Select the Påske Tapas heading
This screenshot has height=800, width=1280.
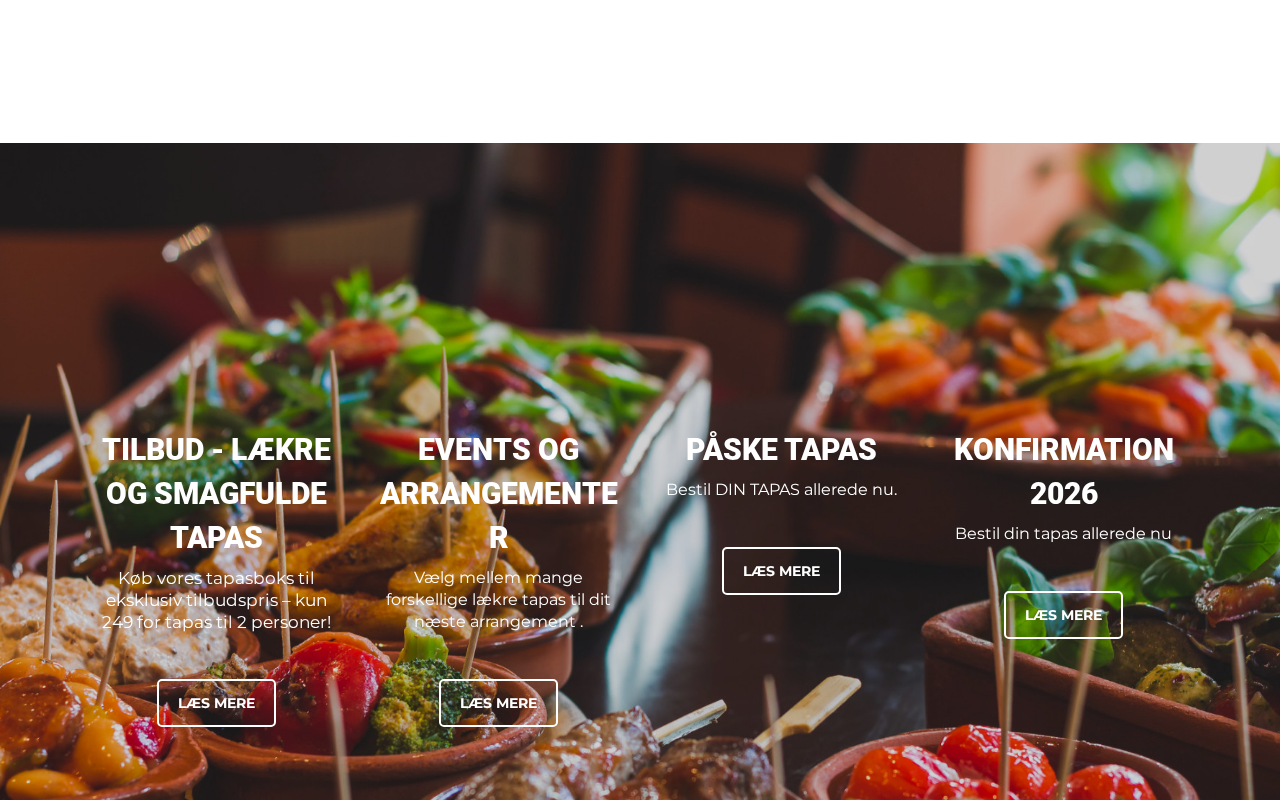781,450
